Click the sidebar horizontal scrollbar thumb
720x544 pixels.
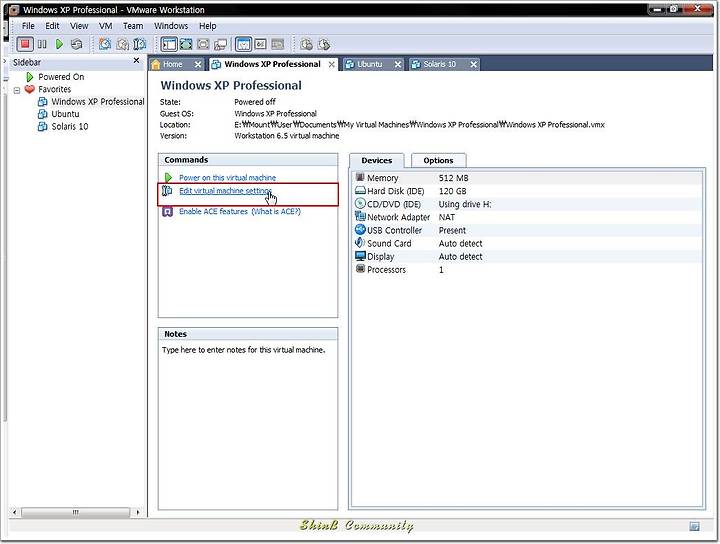point(76,512)
